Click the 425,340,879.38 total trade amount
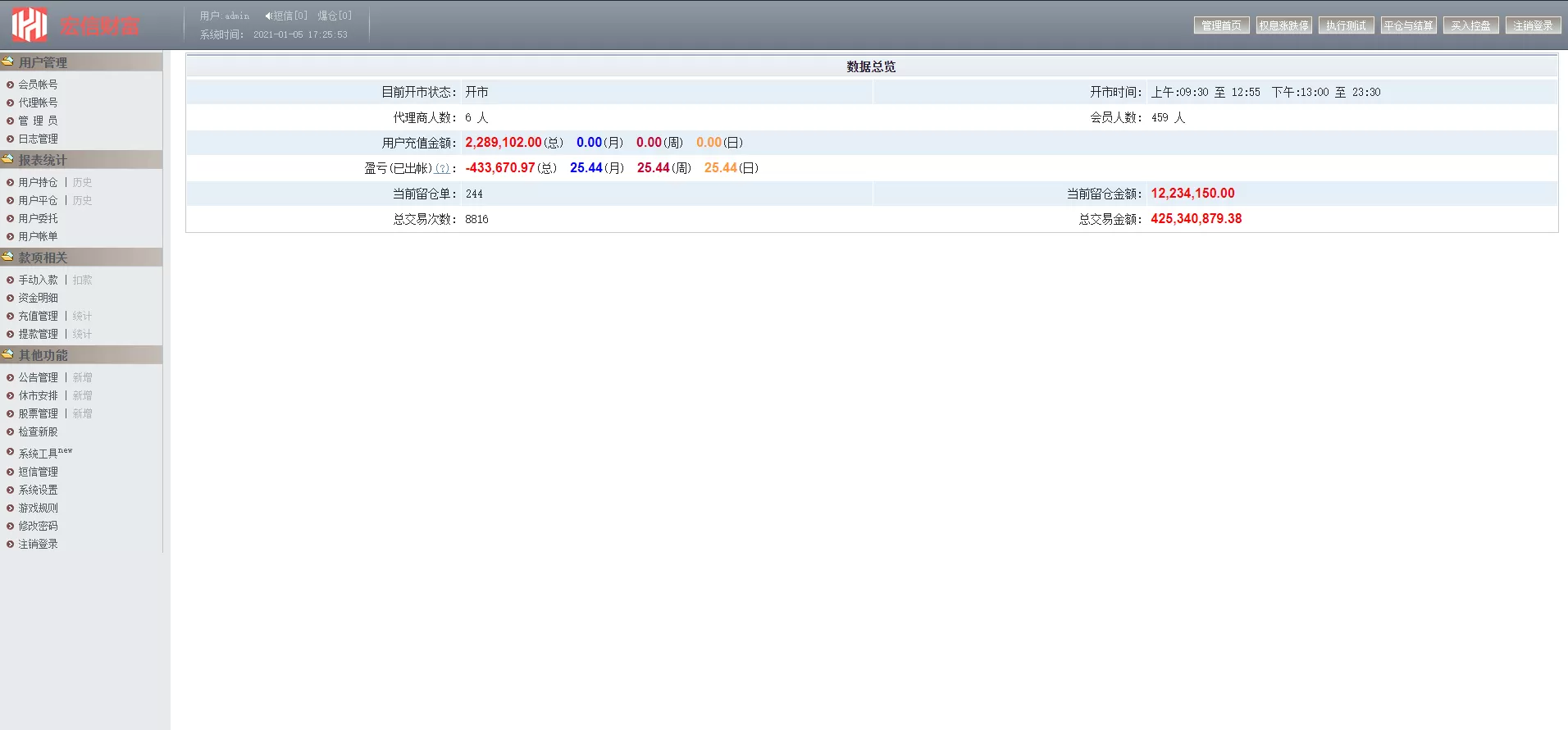This screenshot has height=730, width=1568. pyautogui.click(x=1197, y=219)
